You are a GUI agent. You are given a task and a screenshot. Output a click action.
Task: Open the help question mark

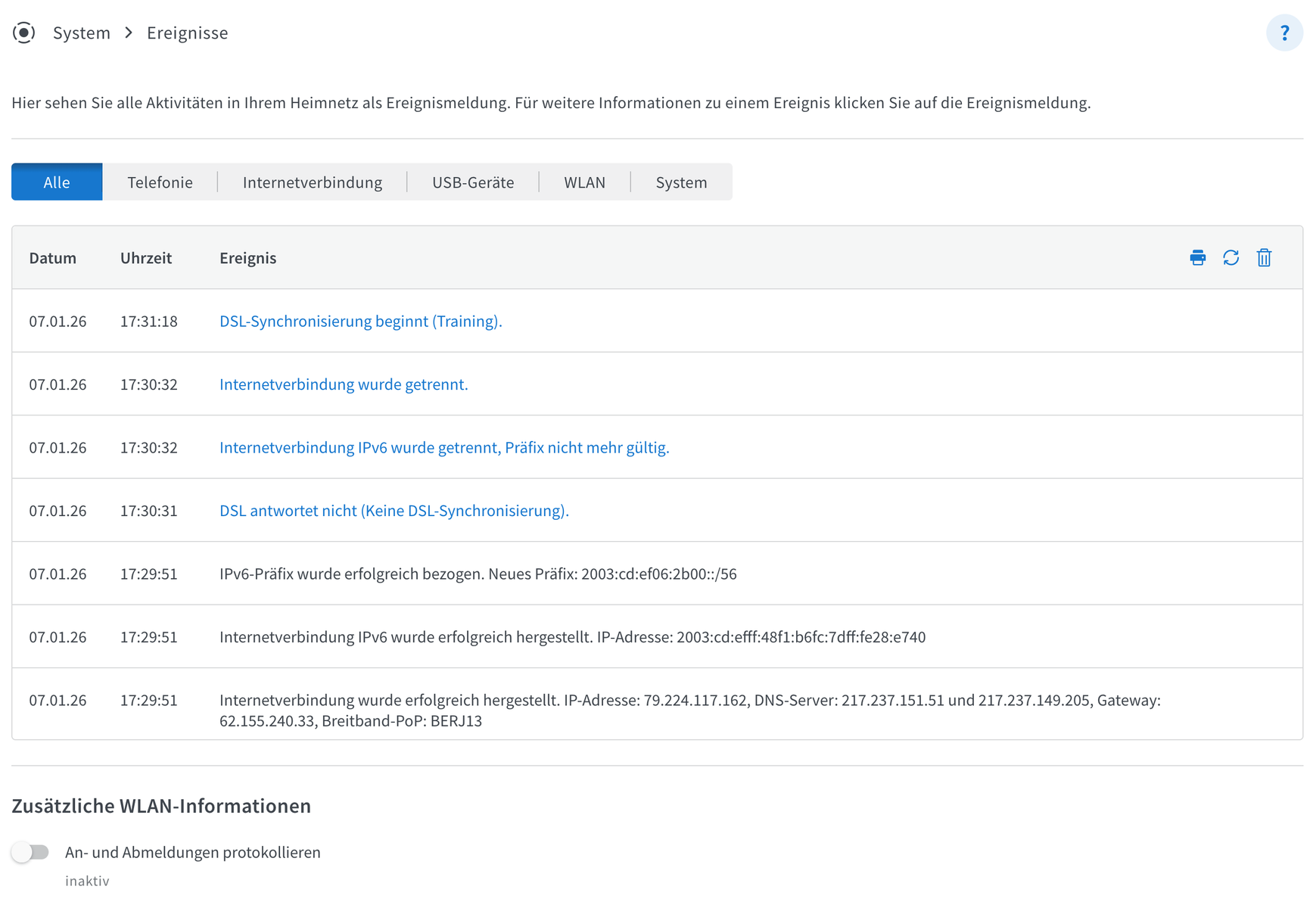1283,33
